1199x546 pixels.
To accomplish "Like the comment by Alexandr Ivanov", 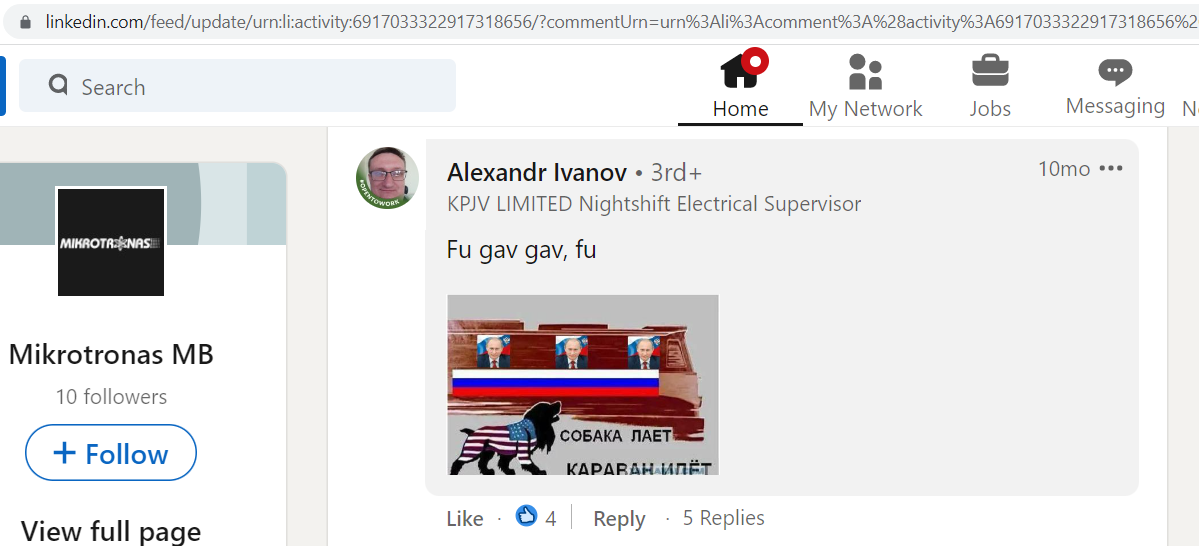I will point(465,518).
